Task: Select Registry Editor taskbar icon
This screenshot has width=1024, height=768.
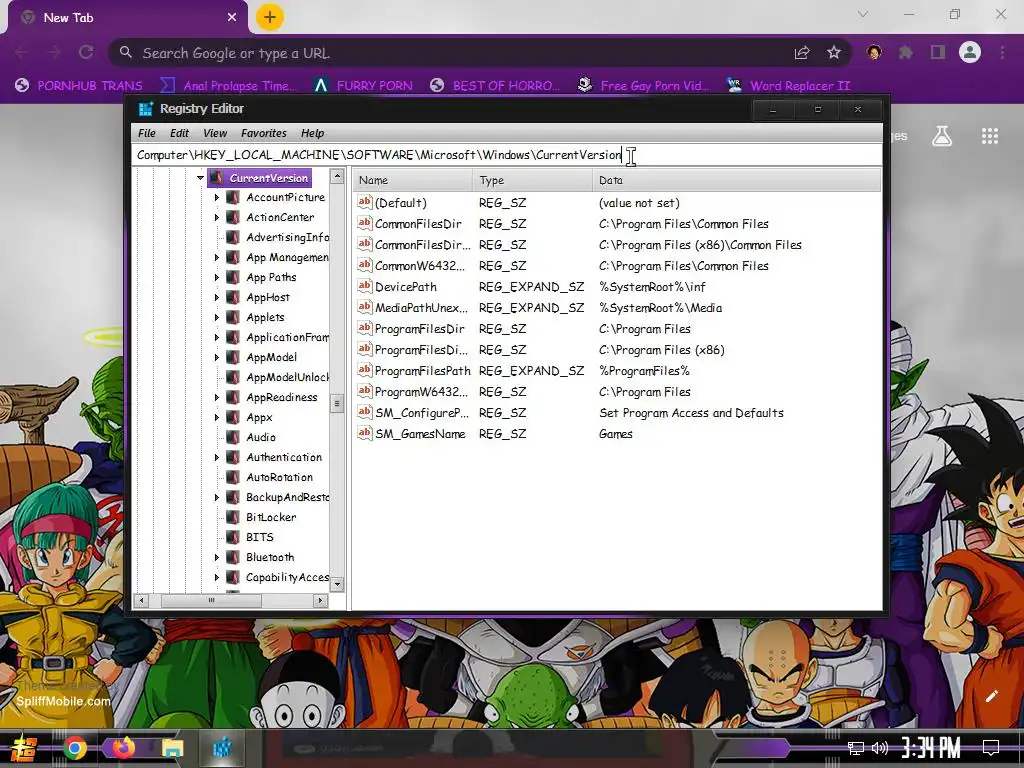Action: [x=222, y=748]
